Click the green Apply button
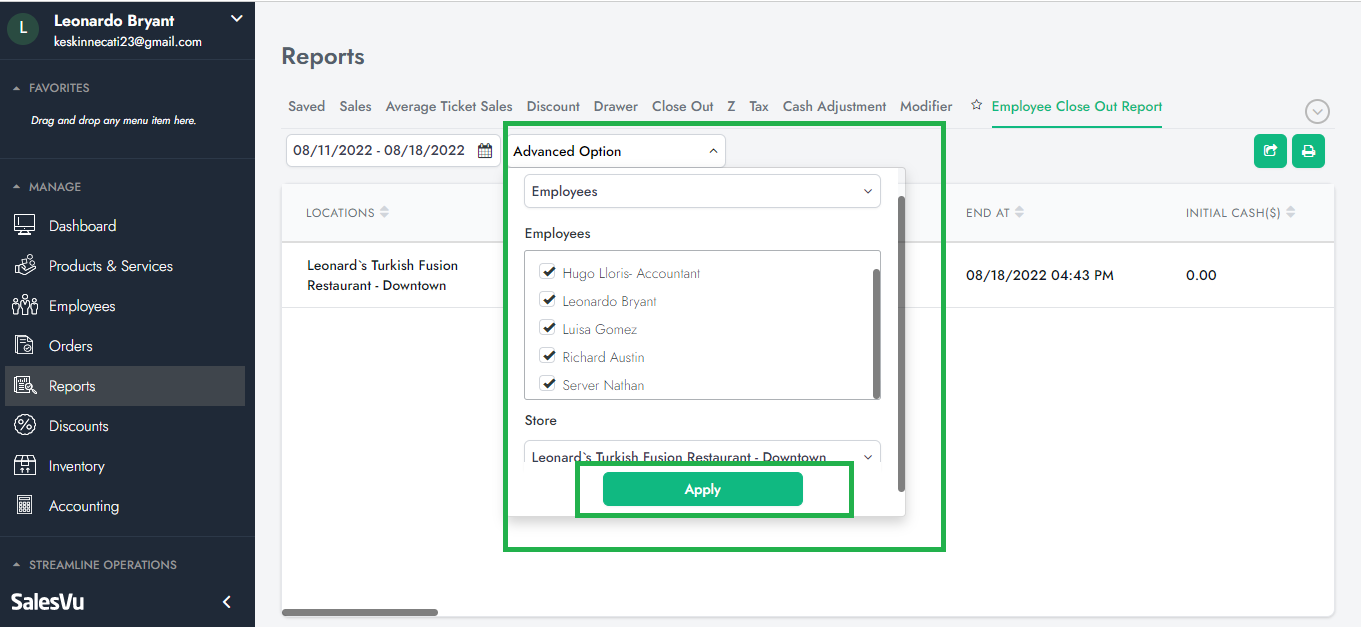Image resolution: width=1361 pixels, height=627 pixels. 702,490
